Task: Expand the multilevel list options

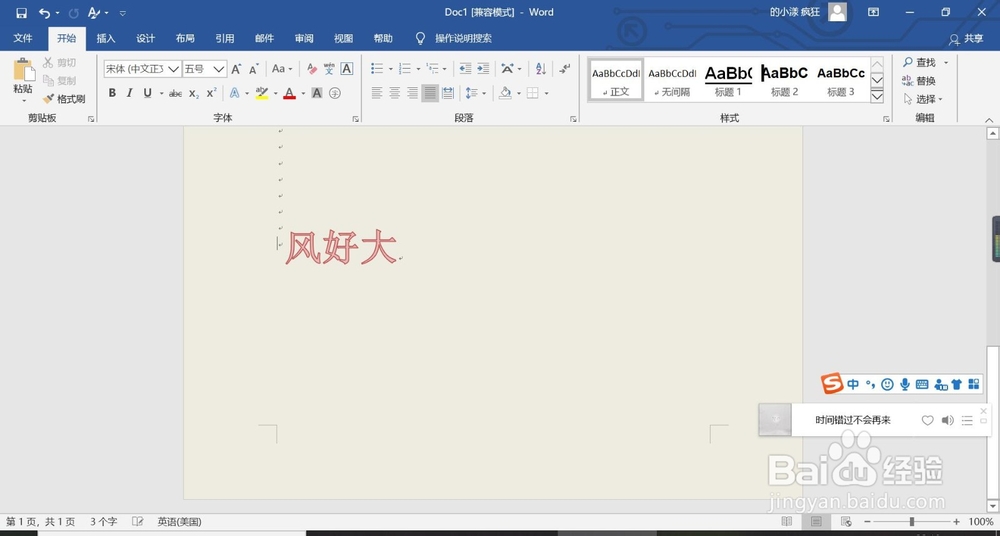Action: (445, 69)
